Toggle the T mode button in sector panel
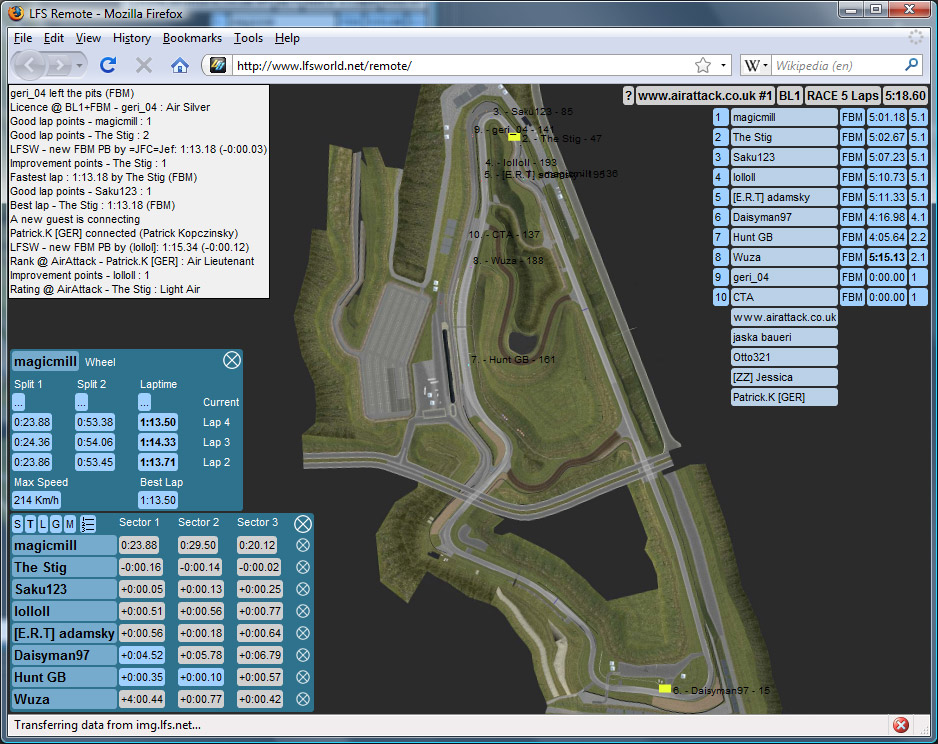Image resolution: width=938 pixels, height=744 pixels. (30, 525)
